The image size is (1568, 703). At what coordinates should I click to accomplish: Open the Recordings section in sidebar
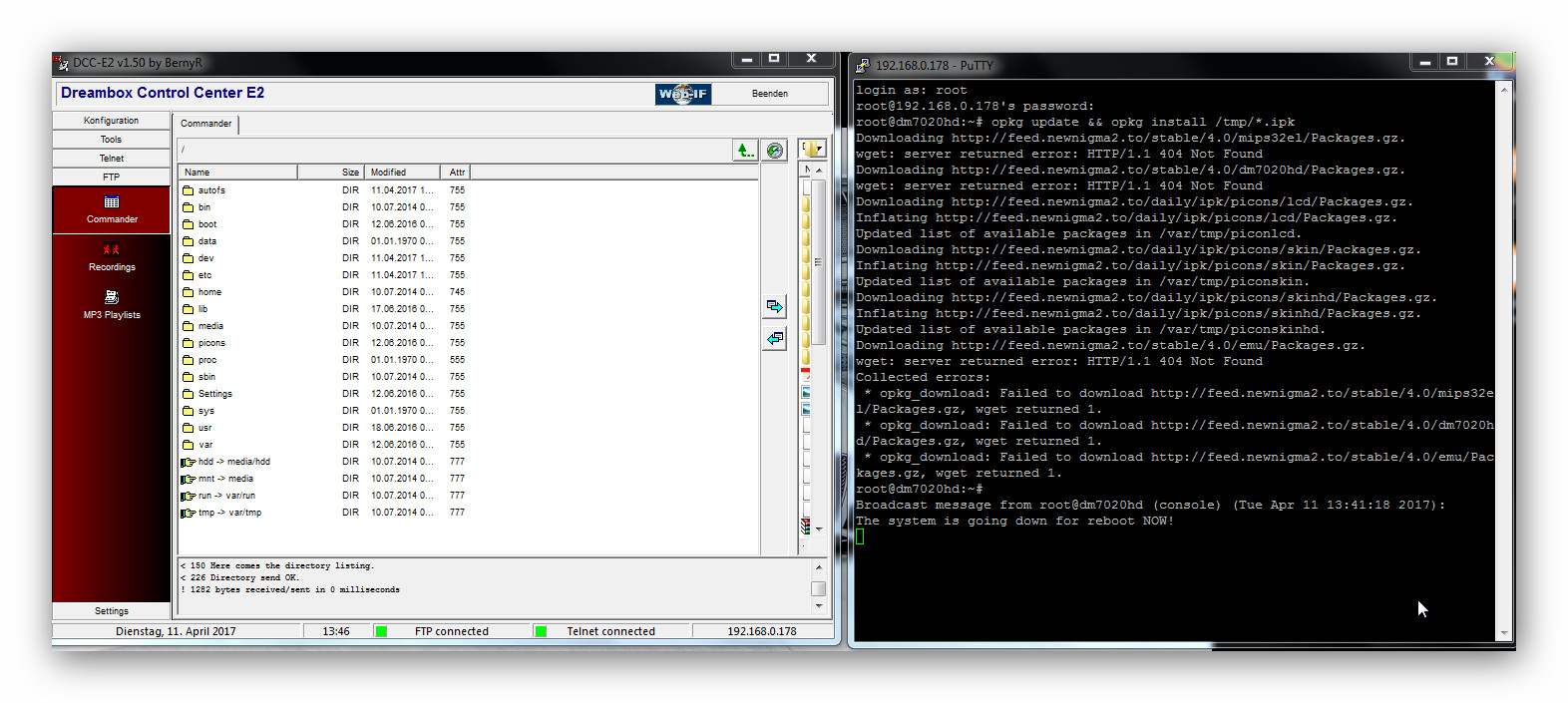(112, 257)
